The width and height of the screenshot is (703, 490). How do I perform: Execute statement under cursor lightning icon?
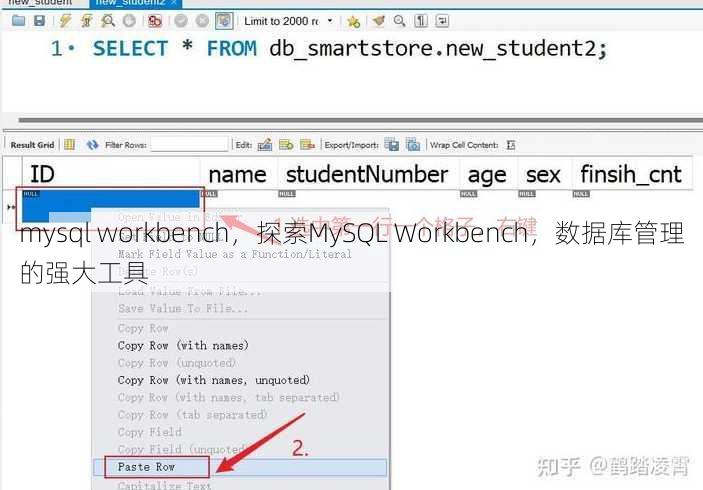point(87,21)
